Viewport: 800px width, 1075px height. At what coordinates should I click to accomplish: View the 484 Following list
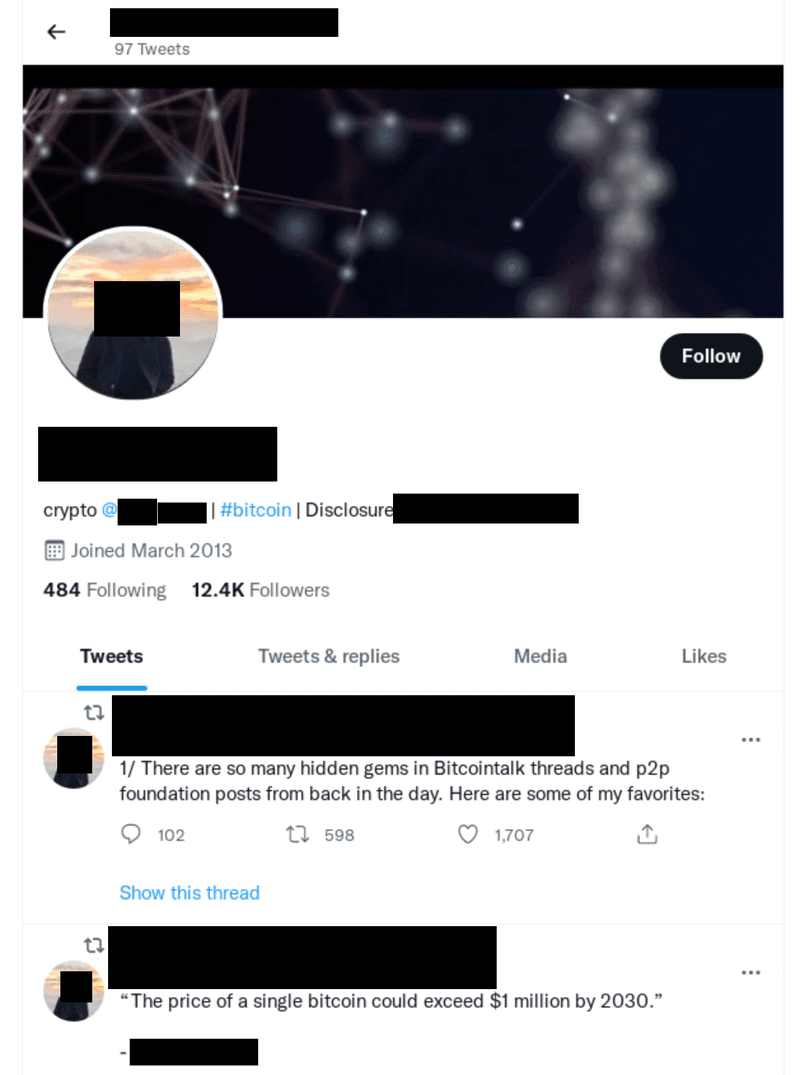[x=105, y=590]
